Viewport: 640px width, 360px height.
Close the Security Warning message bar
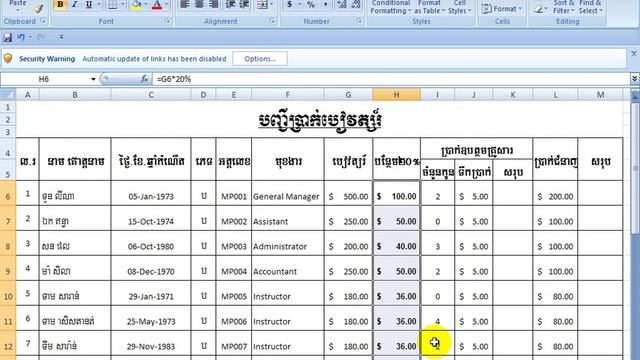click(x=634, y=53)
